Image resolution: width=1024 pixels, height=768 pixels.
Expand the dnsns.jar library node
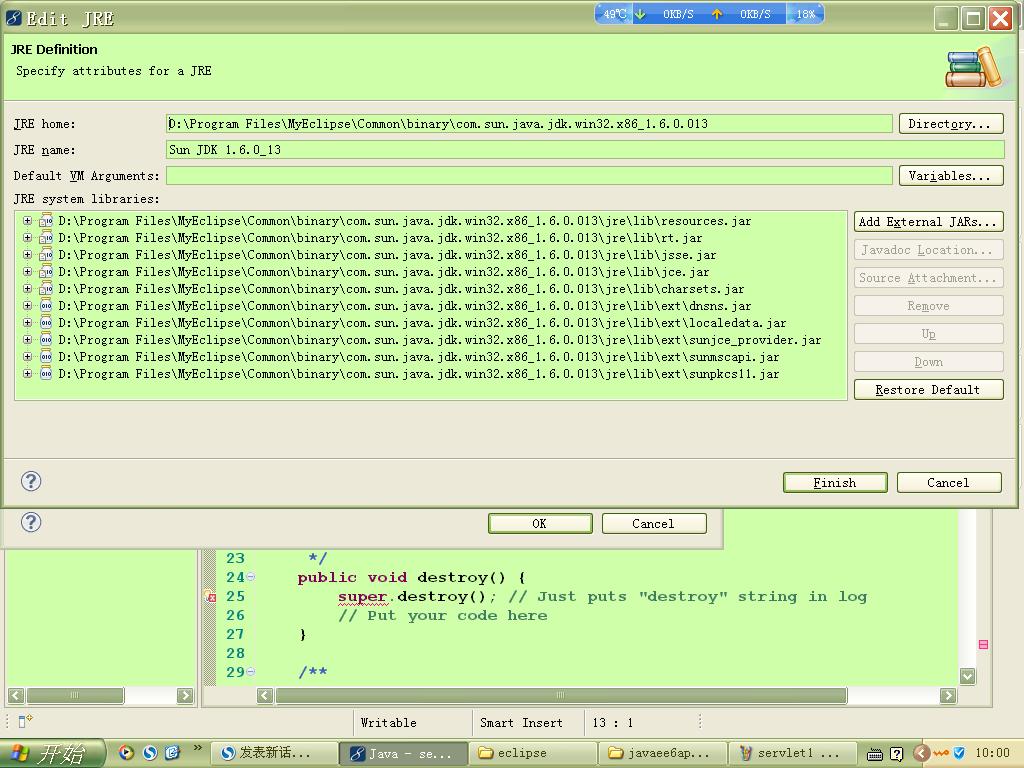27,306
